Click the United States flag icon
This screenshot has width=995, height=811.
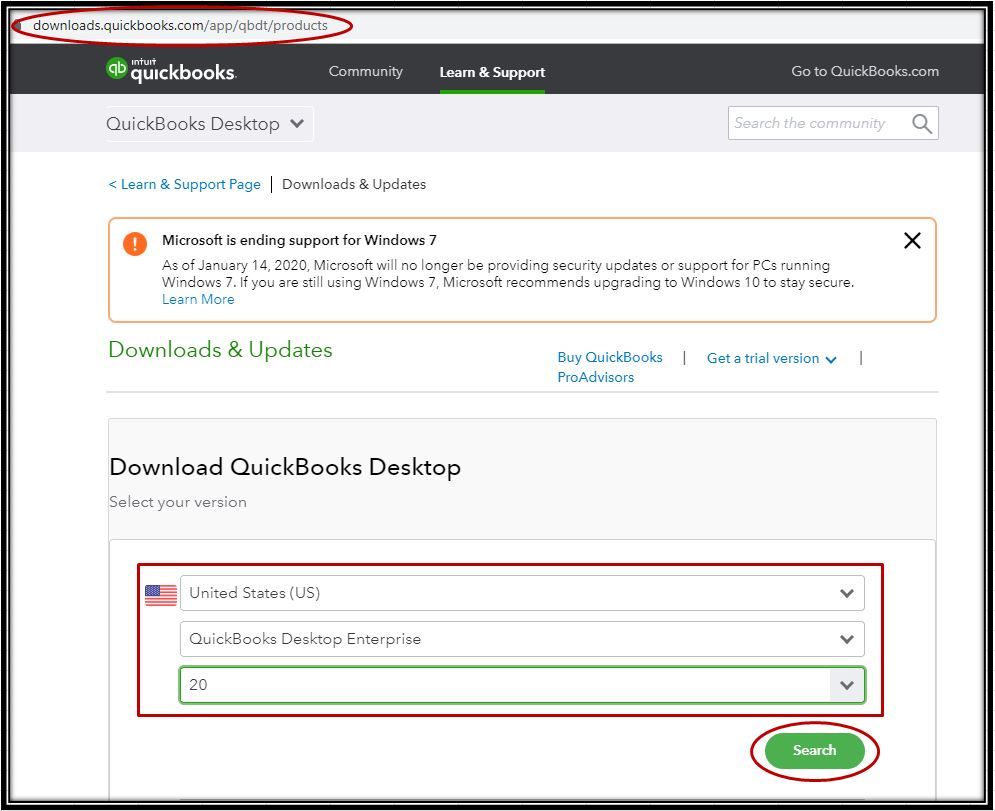click(161, 595)
